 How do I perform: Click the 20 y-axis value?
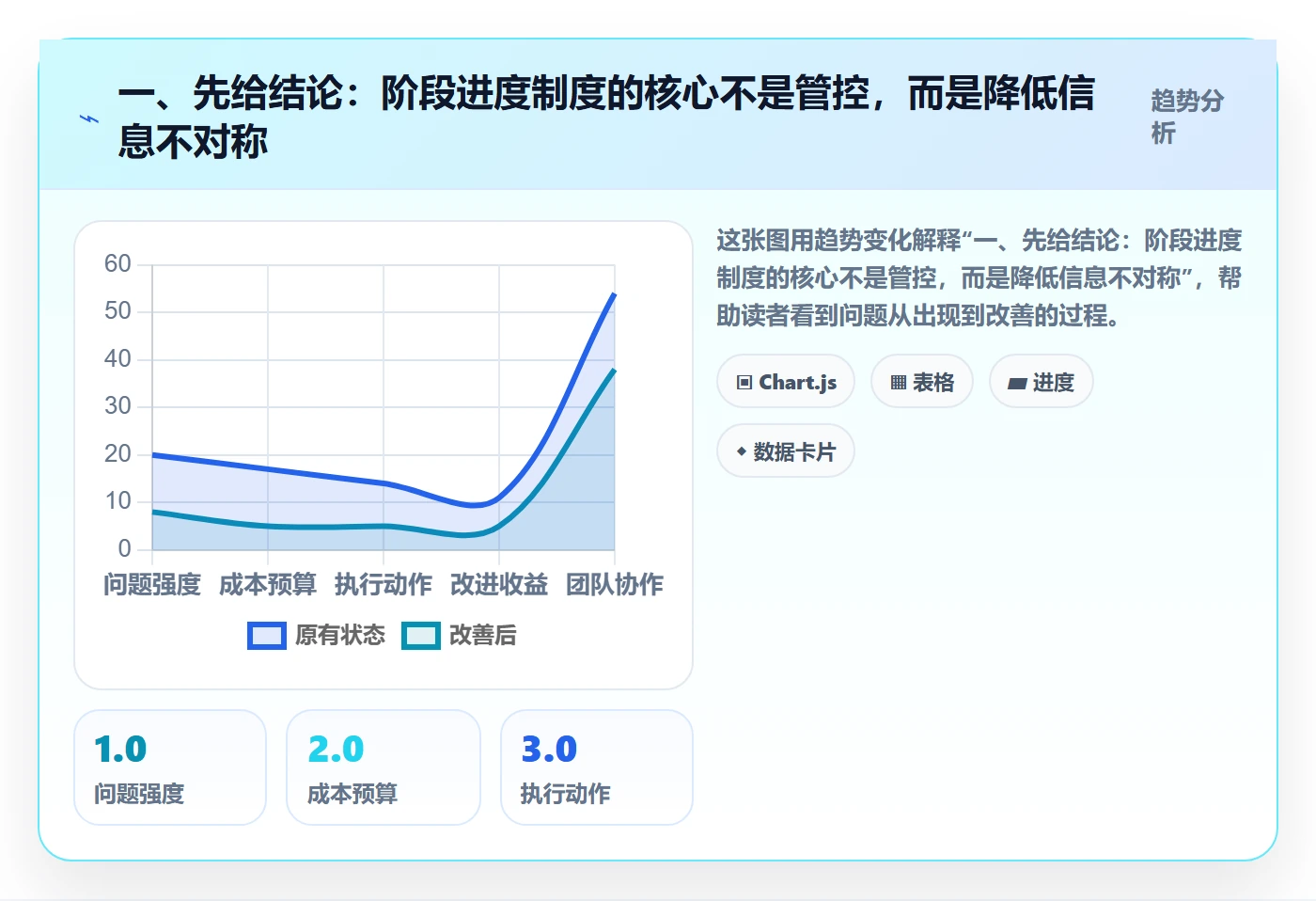tap(117, 453)
